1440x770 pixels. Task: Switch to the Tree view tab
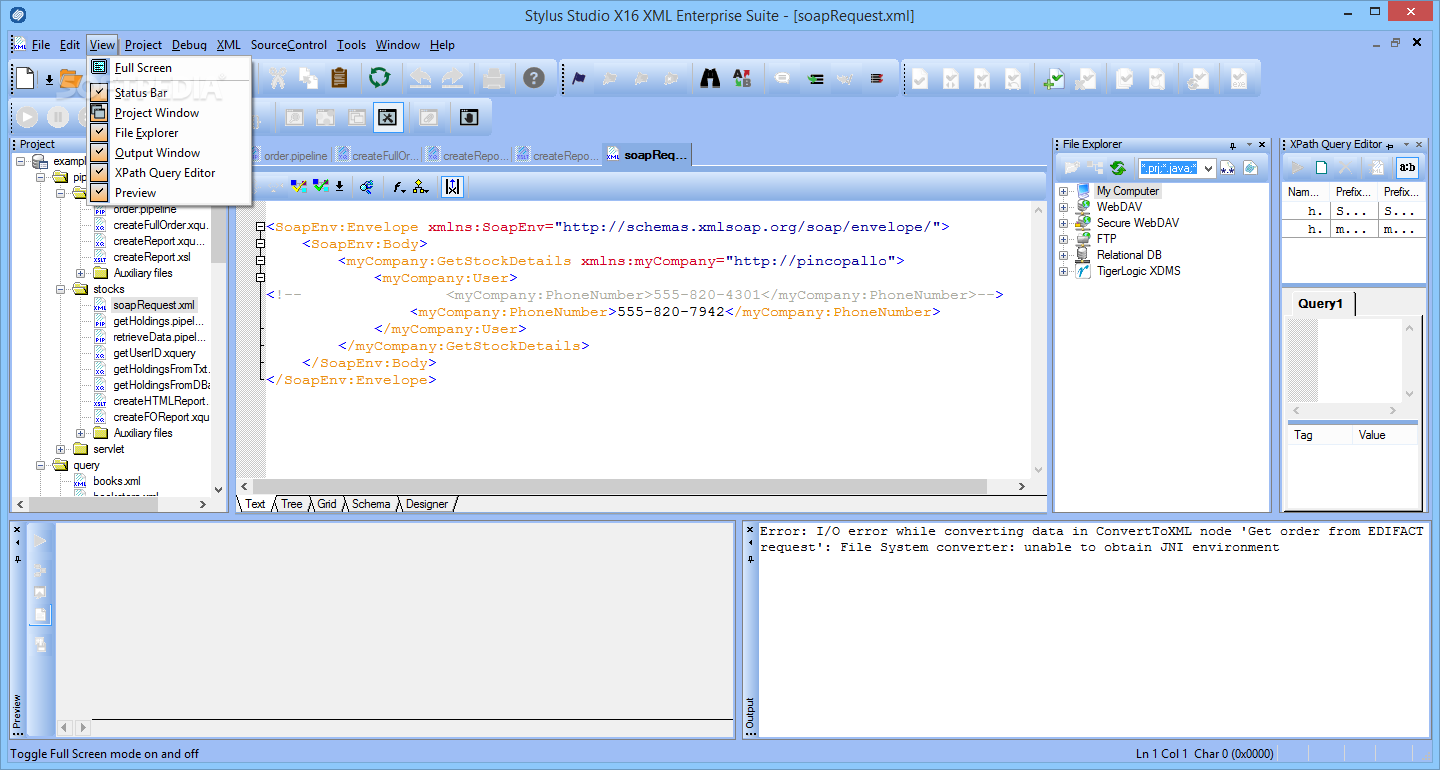pos(291,504)
